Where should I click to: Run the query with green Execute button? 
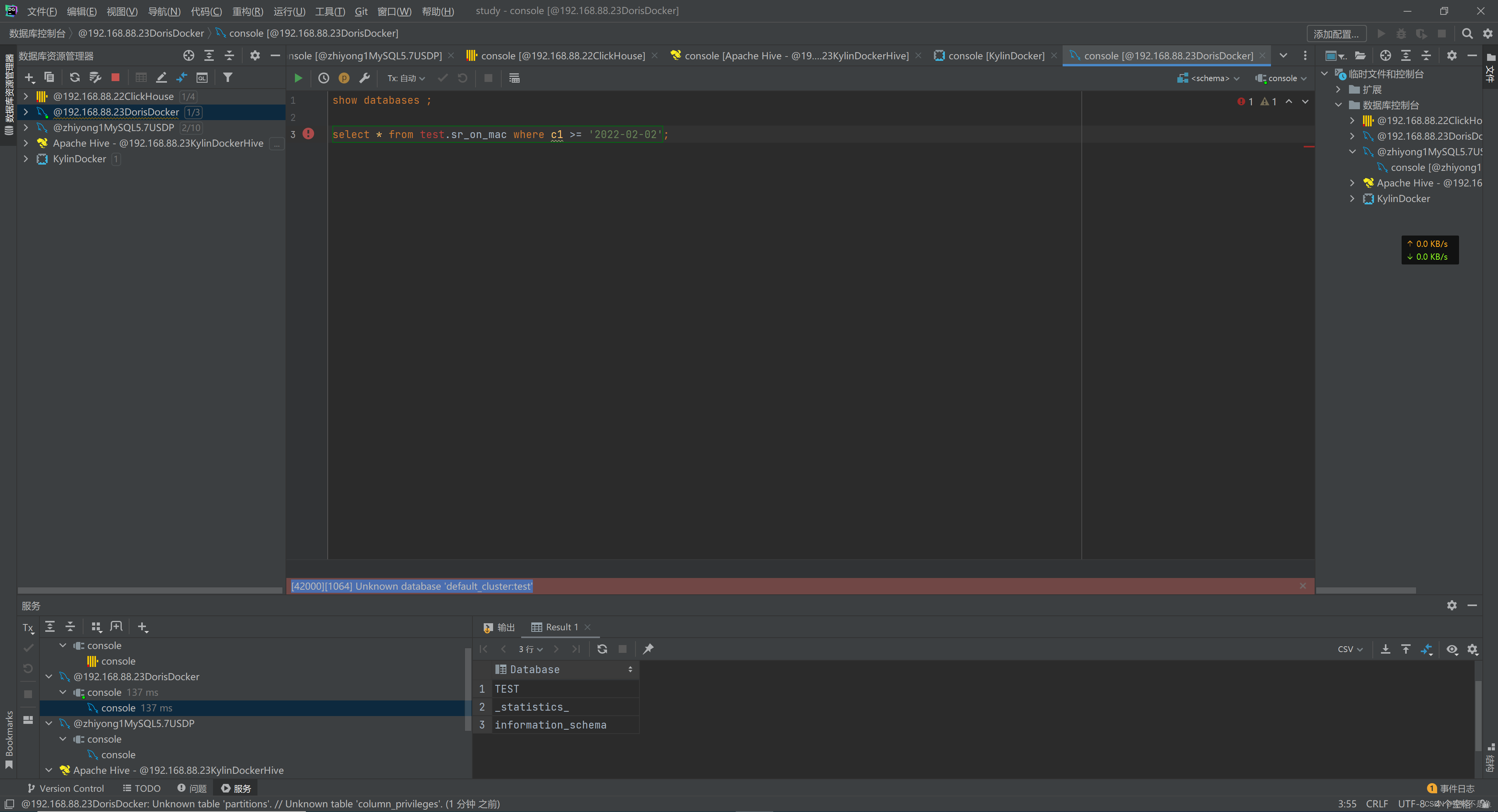point(298,78)
